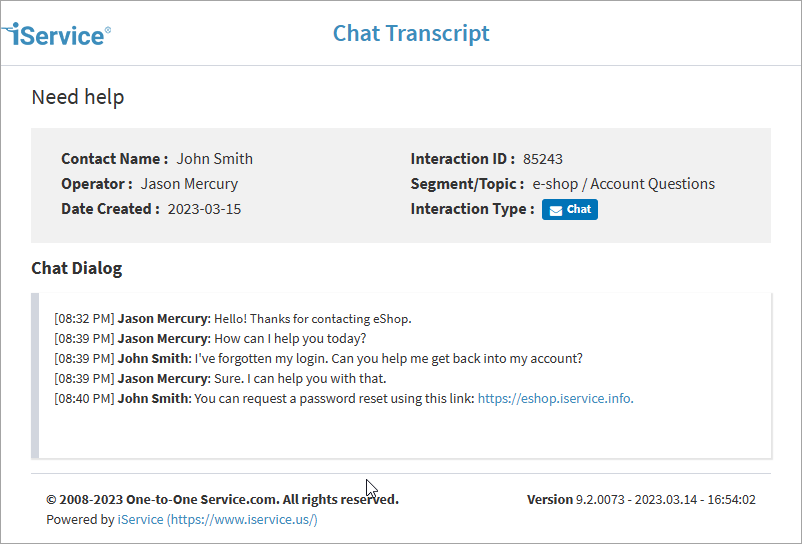
Task: Open the iService website link in the footer
Action: point(217,520)
